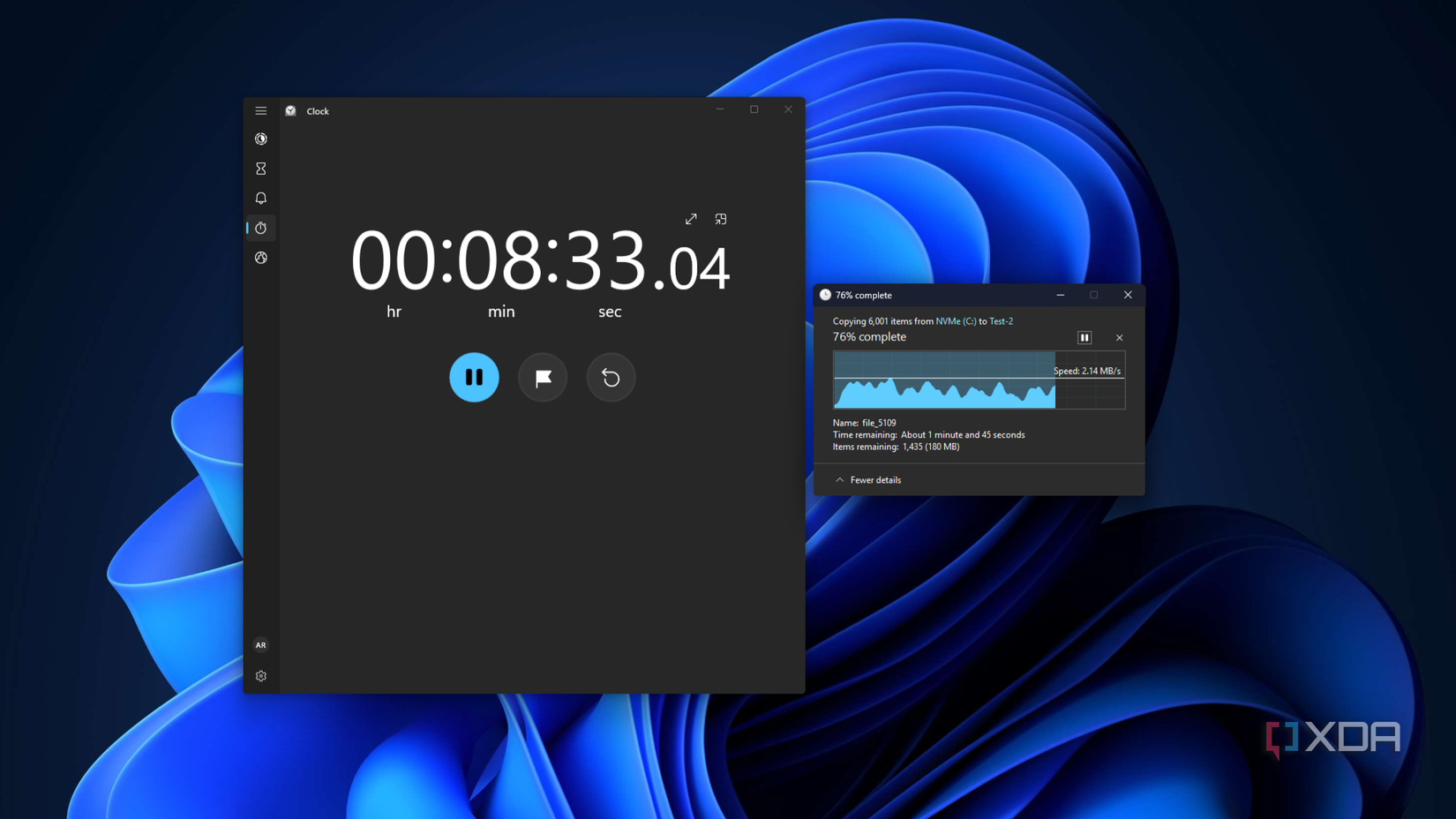
Task: Minimize the copy progress dialog
Action: [1061, 295]
